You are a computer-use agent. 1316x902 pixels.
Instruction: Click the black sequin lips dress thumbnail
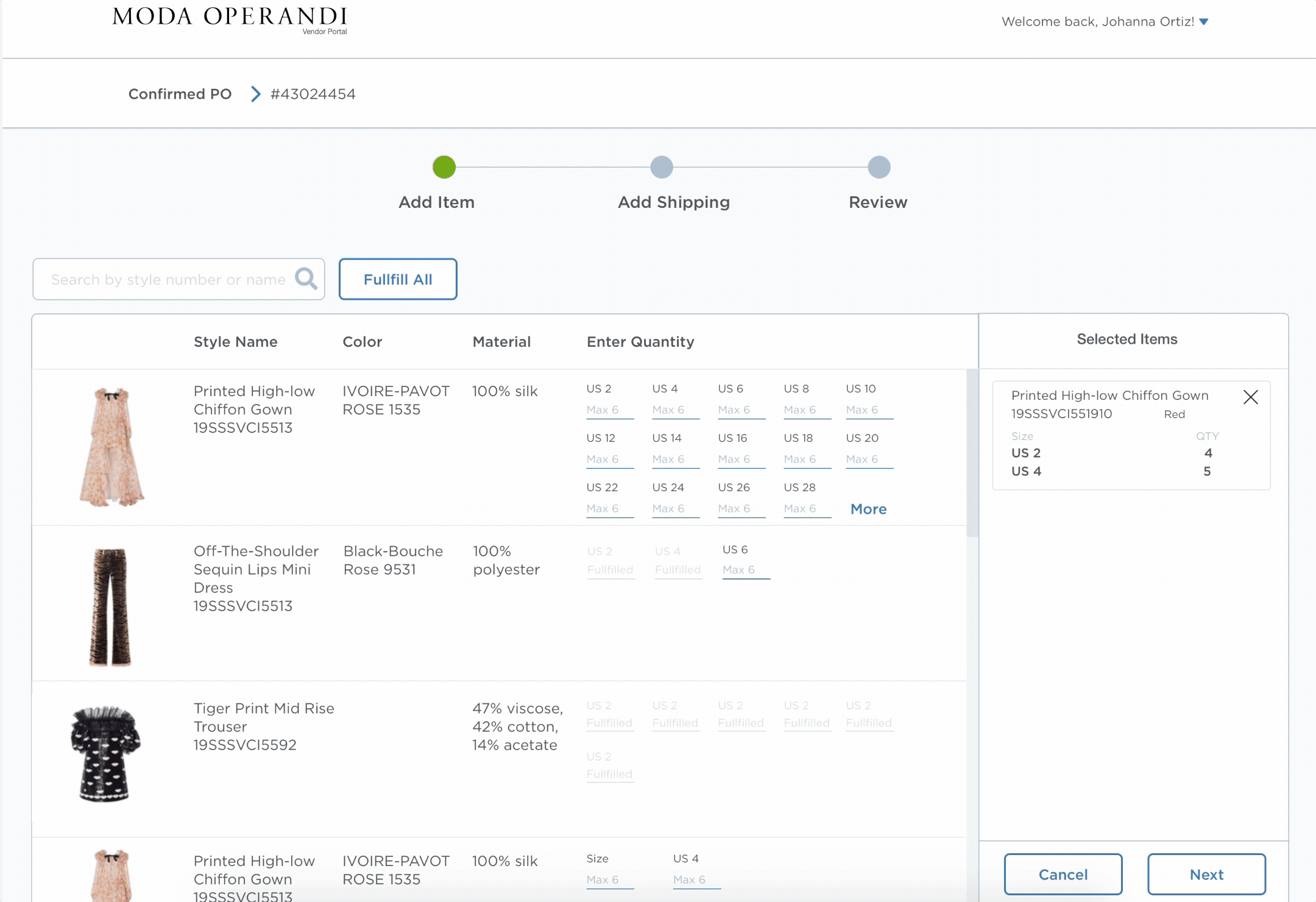pos(105,753)
